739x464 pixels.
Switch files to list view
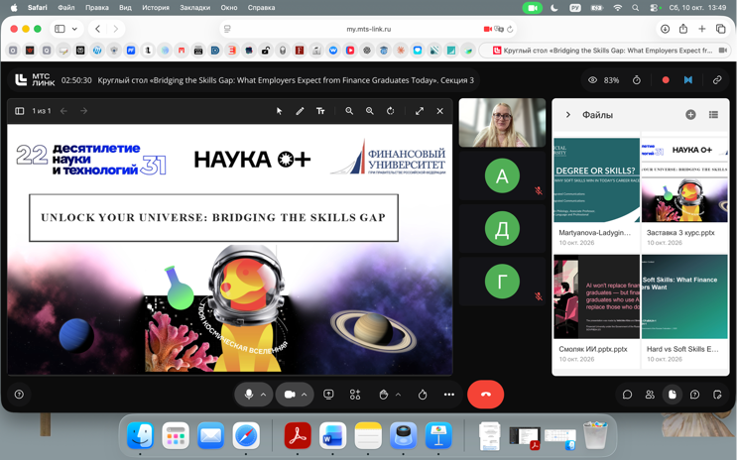pos(714,114)
